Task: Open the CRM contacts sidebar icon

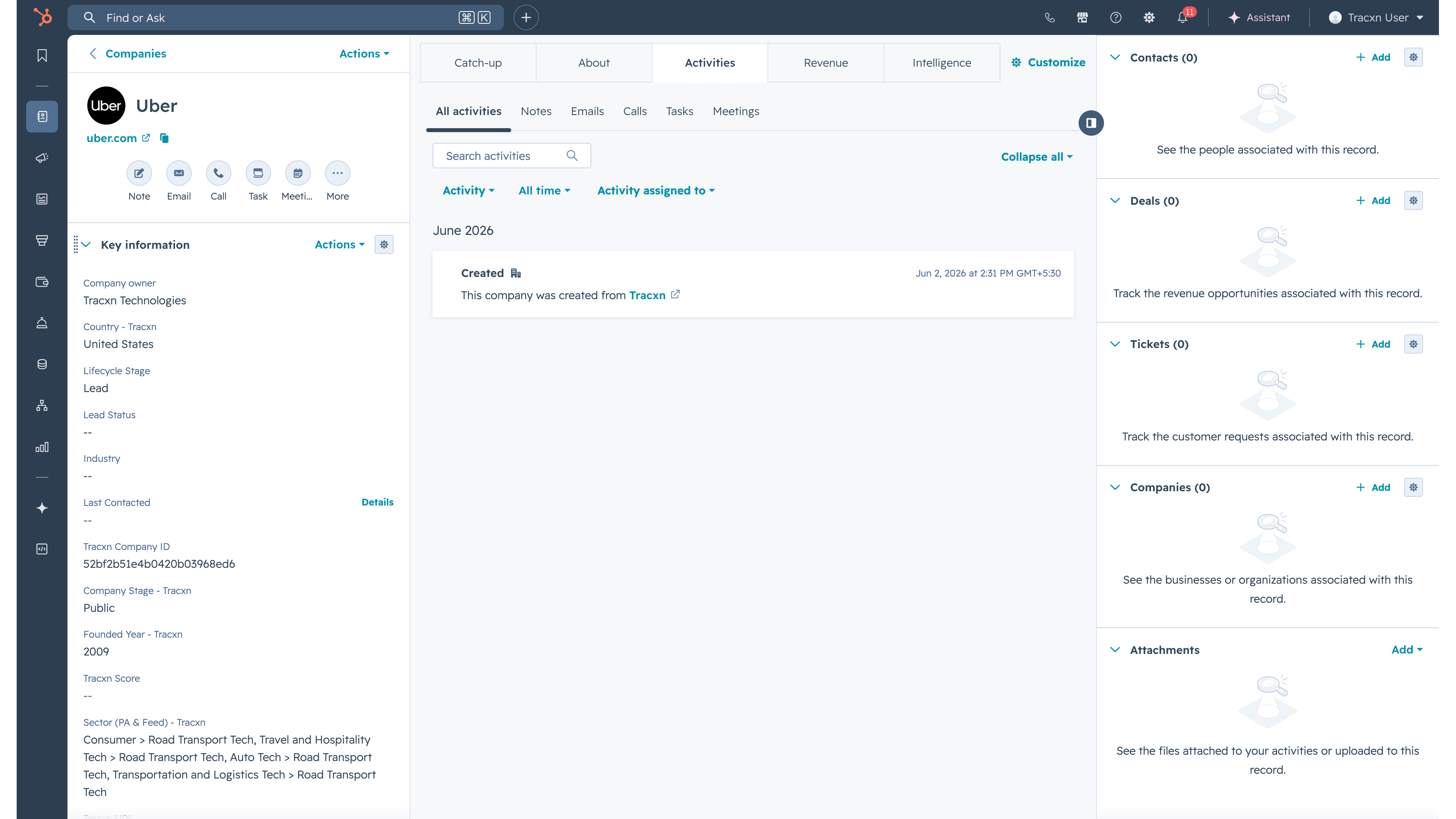Action: 42,116
